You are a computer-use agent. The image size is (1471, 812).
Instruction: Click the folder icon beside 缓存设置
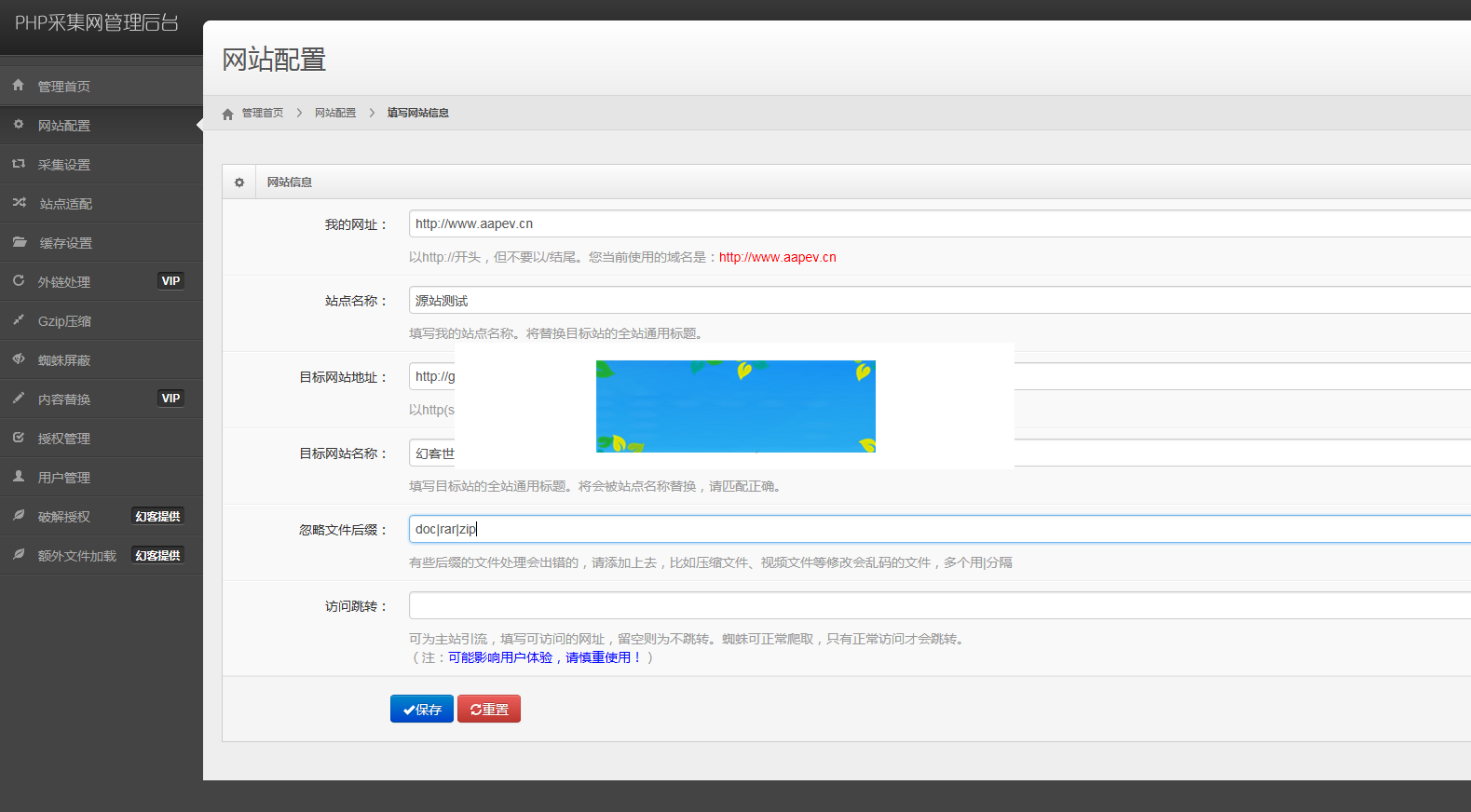19,241
